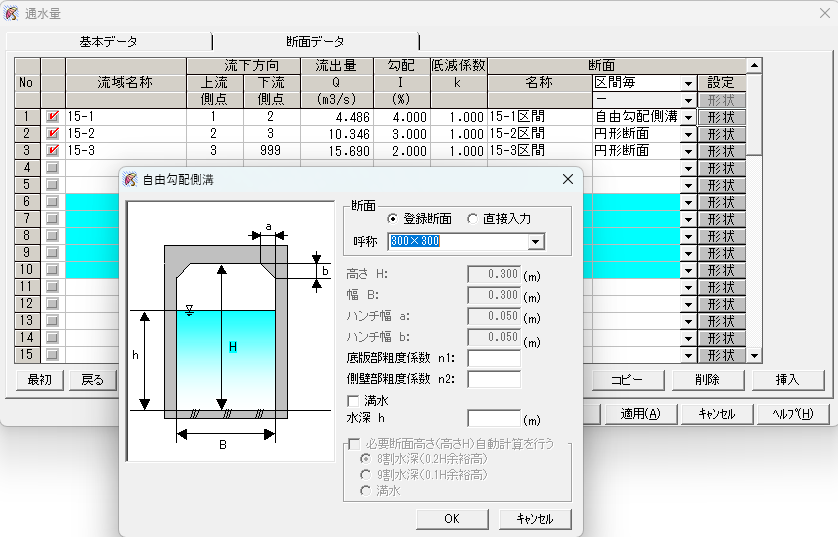Select the 直接入力 radio button
The height and width of the screenshot is (537, 838).
(x=473, y=218)
